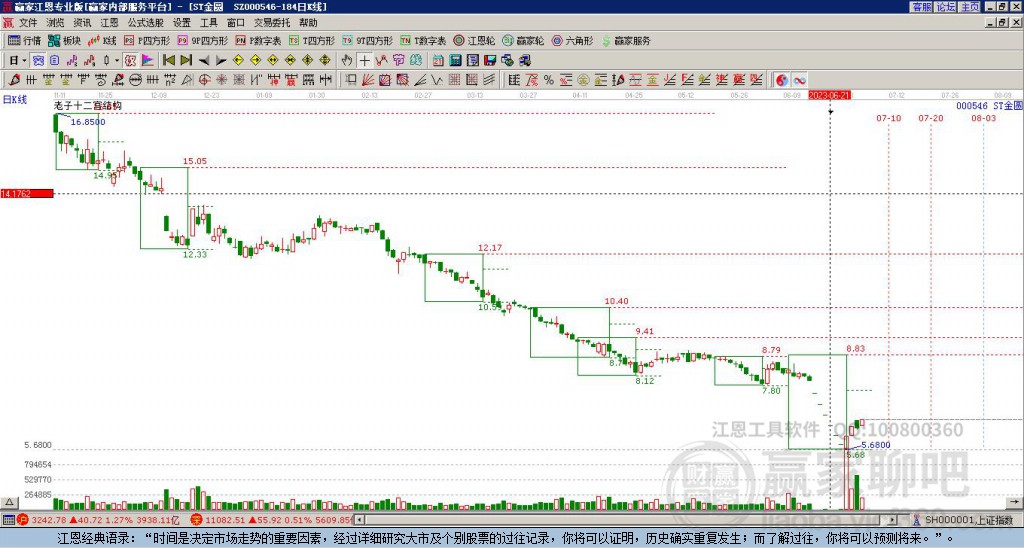Image resolution: width=1024 pixels, height=548 pixels.
Task: Click the up-arrow expander above status bar
Action: coord(9,502)
